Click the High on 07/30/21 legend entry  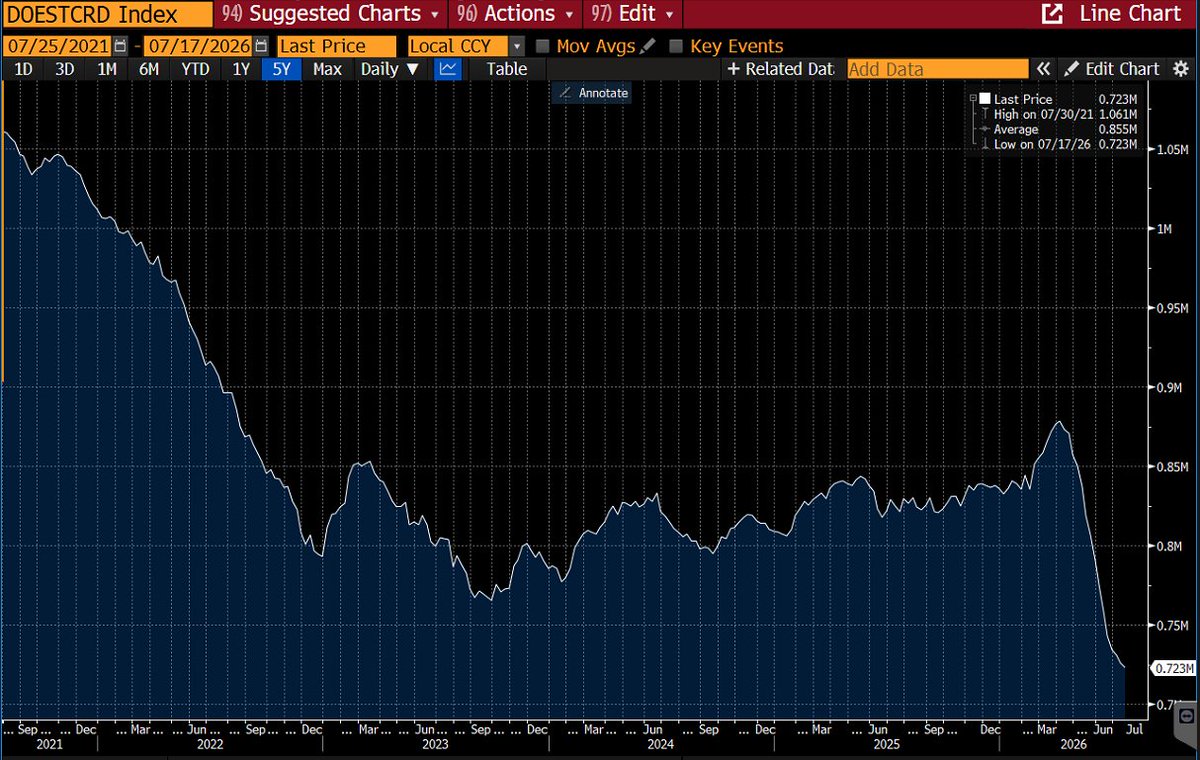click(1059, 114)
